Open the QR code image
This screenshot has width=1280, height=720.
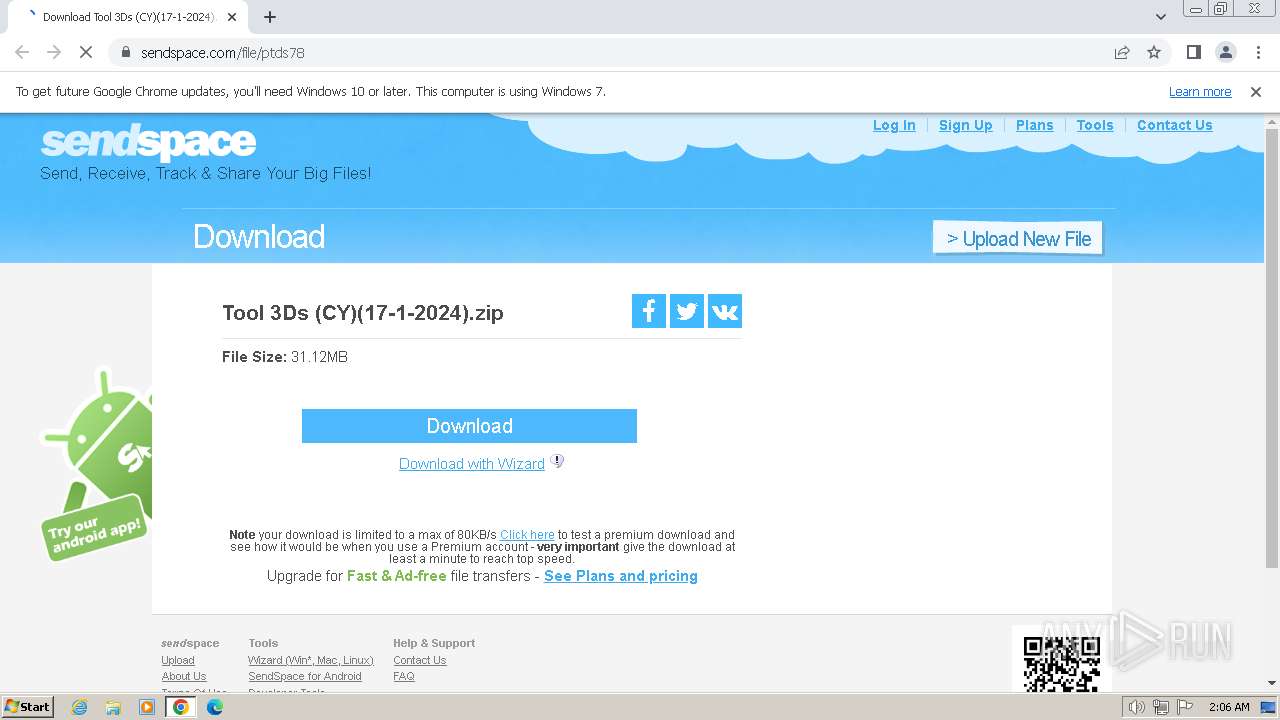click(x=1062, y=661)
